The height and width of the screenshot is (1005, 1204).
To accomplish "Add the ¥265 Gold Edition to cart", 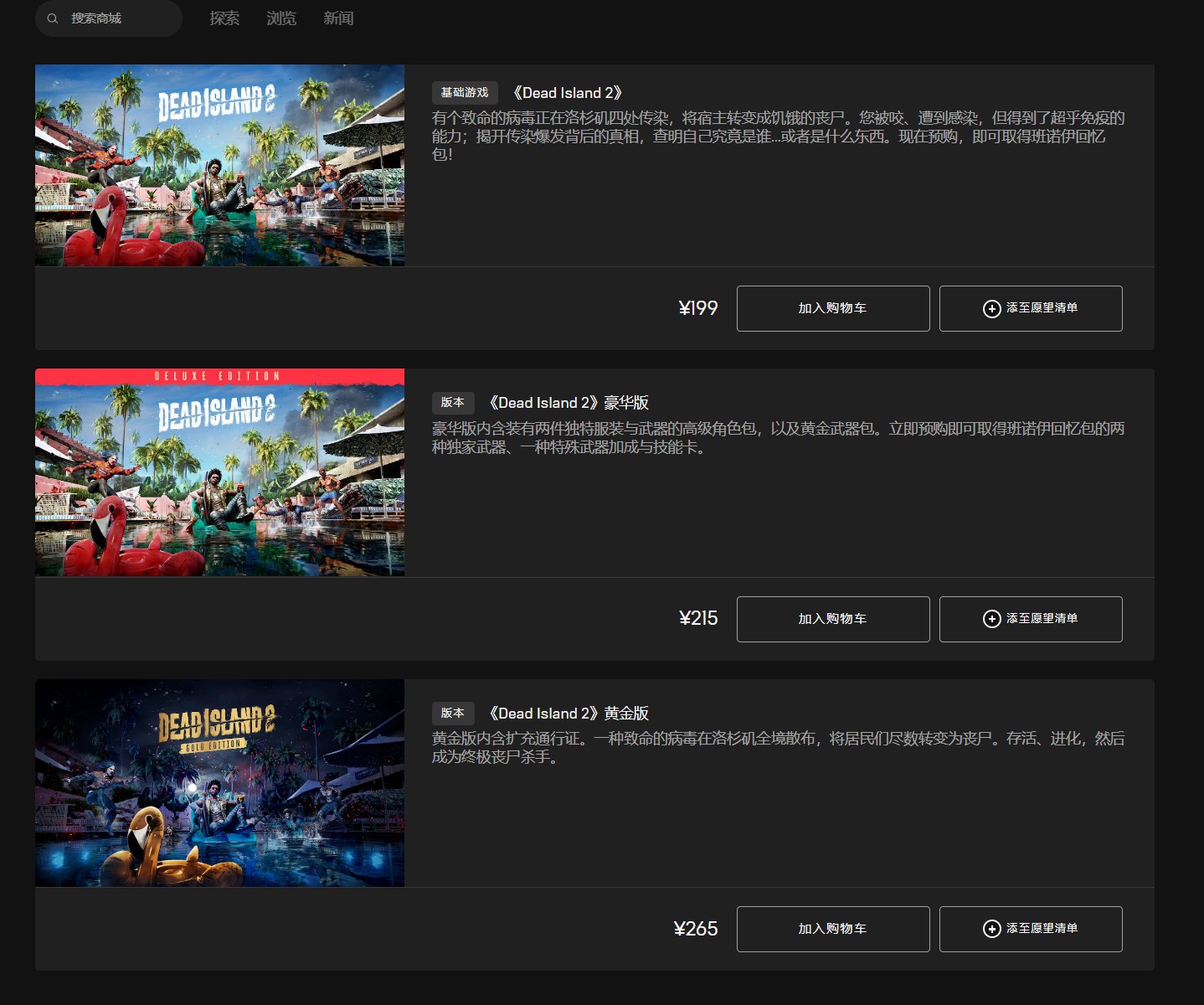I will 832,929.
